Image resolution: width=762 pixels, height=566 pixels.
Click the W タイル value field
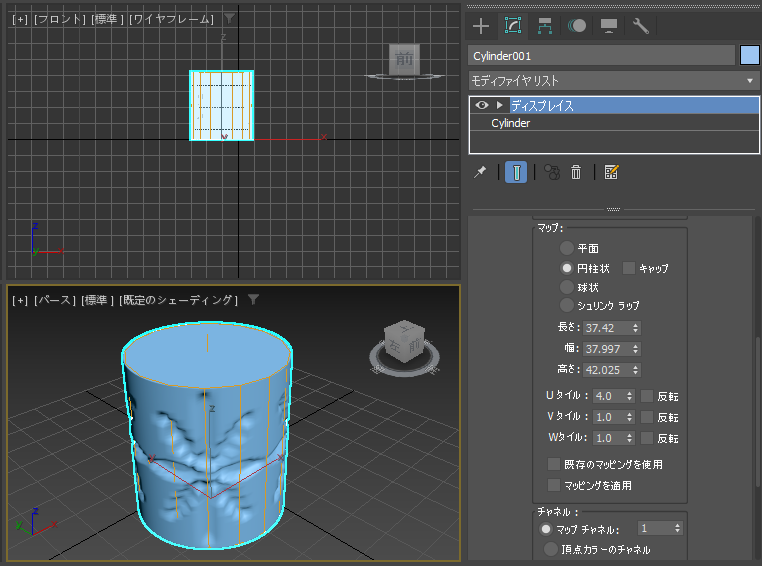coord(608,438)
